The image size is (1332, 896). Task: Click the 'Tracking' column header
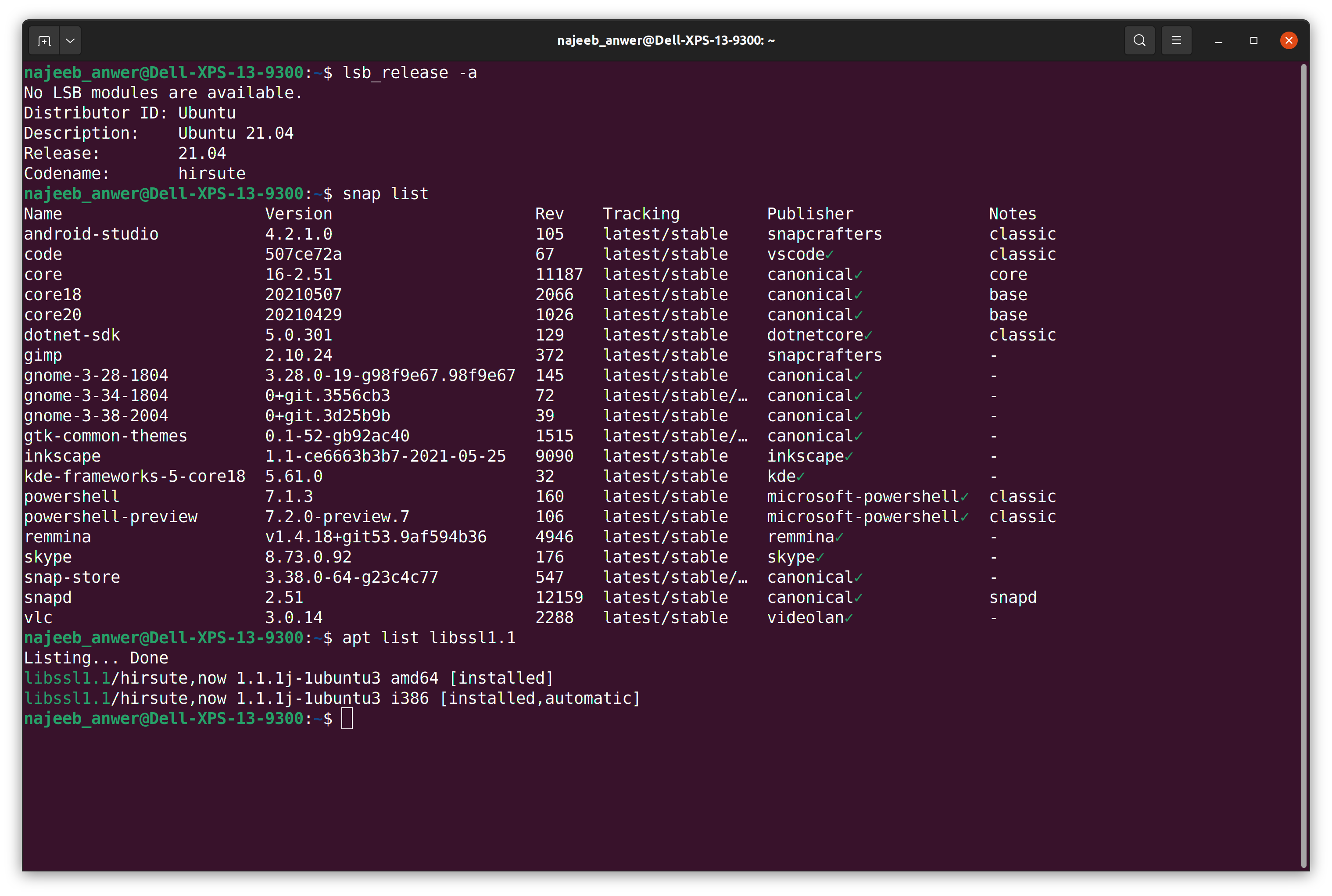click(x=641, y=214)
